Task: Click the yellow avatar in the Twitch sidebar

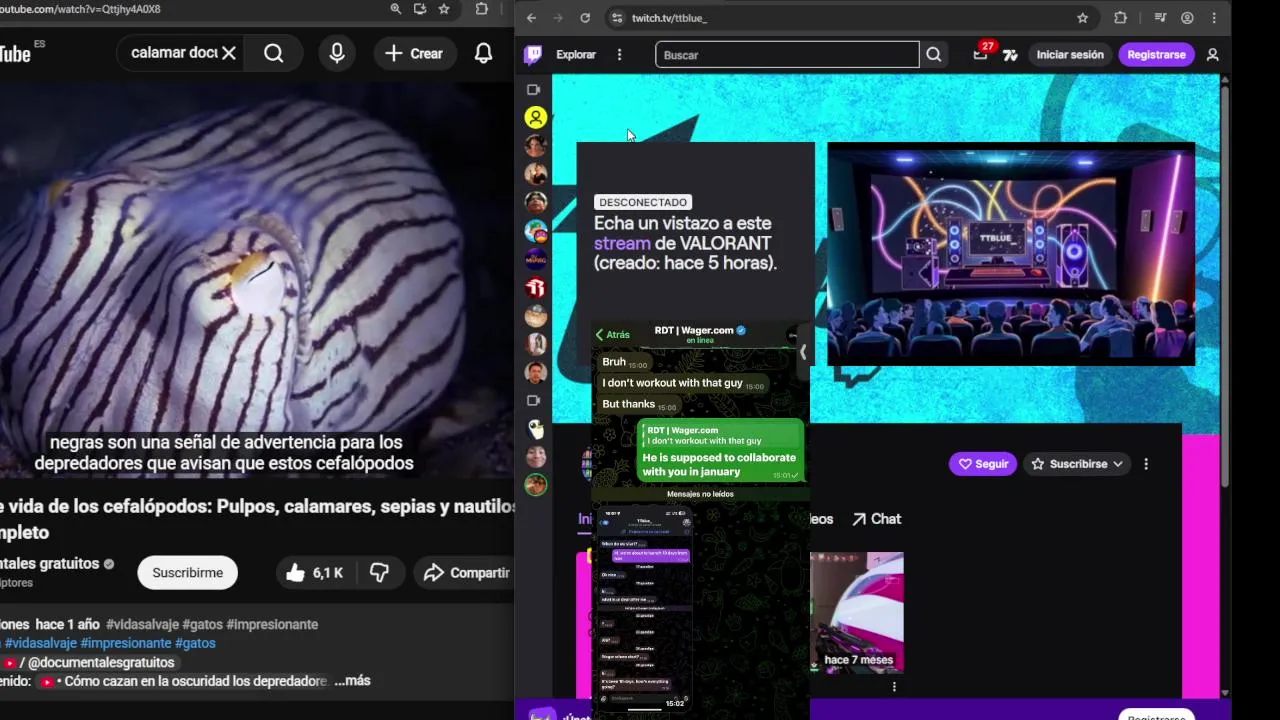Action: 536,117
